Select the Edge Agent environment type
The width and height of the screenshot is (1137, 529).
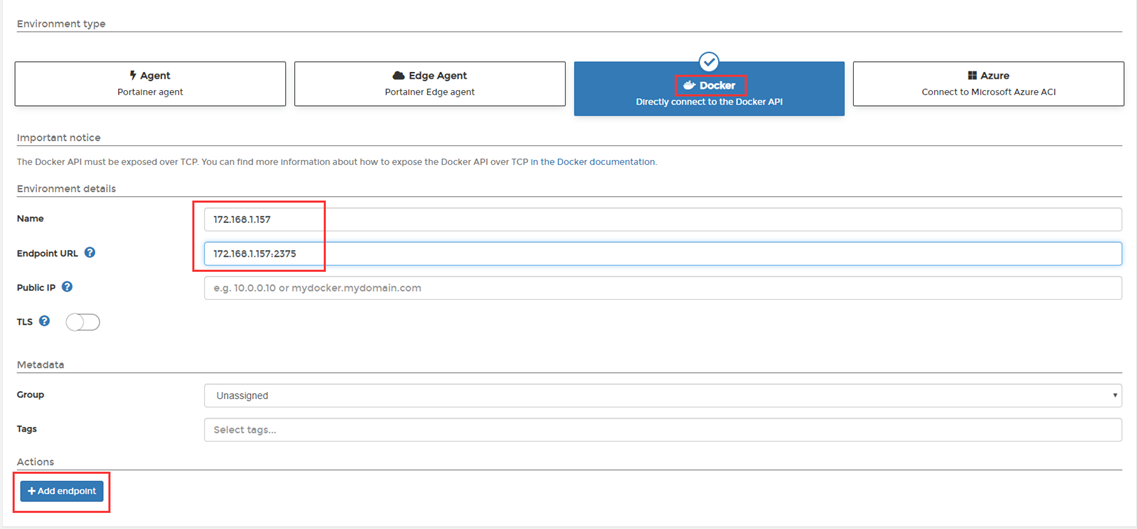click(x=429, y=84)
